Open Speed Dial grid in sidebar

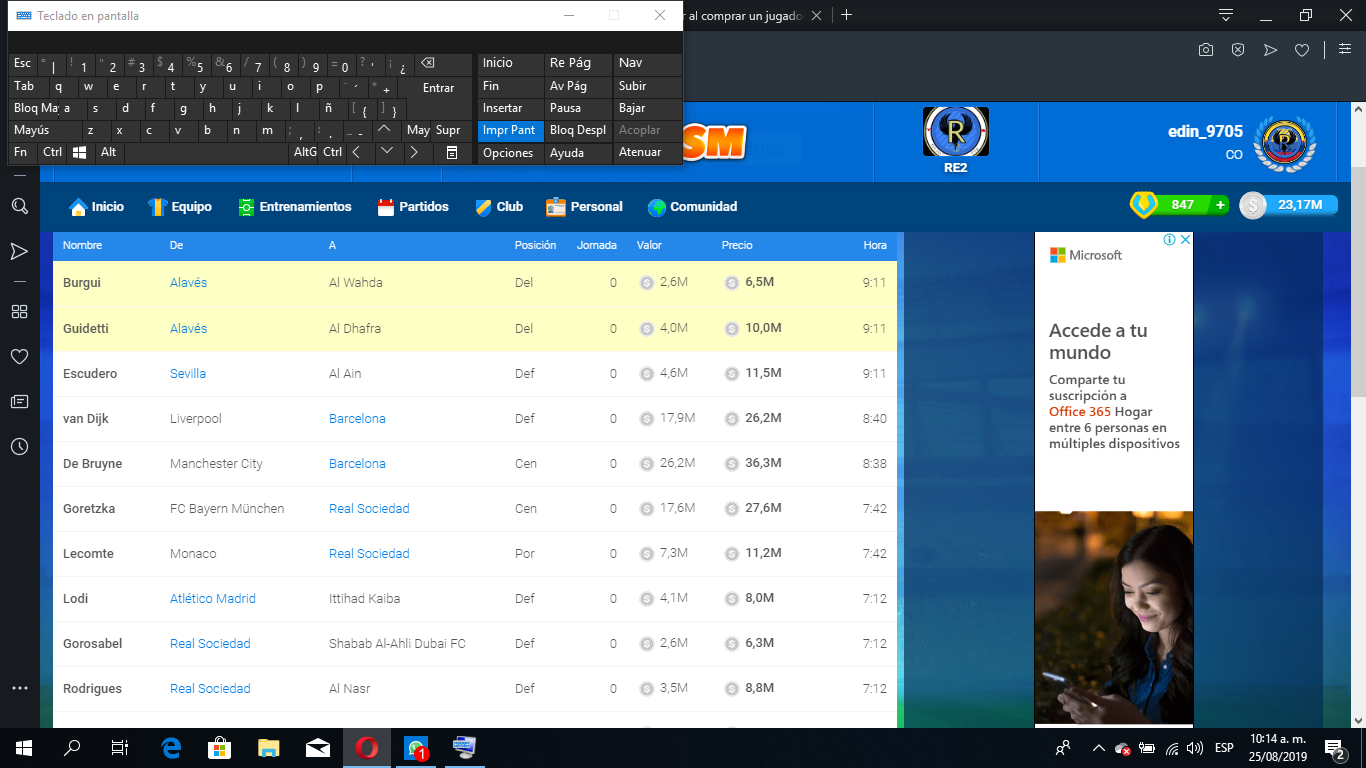point(19,311)
